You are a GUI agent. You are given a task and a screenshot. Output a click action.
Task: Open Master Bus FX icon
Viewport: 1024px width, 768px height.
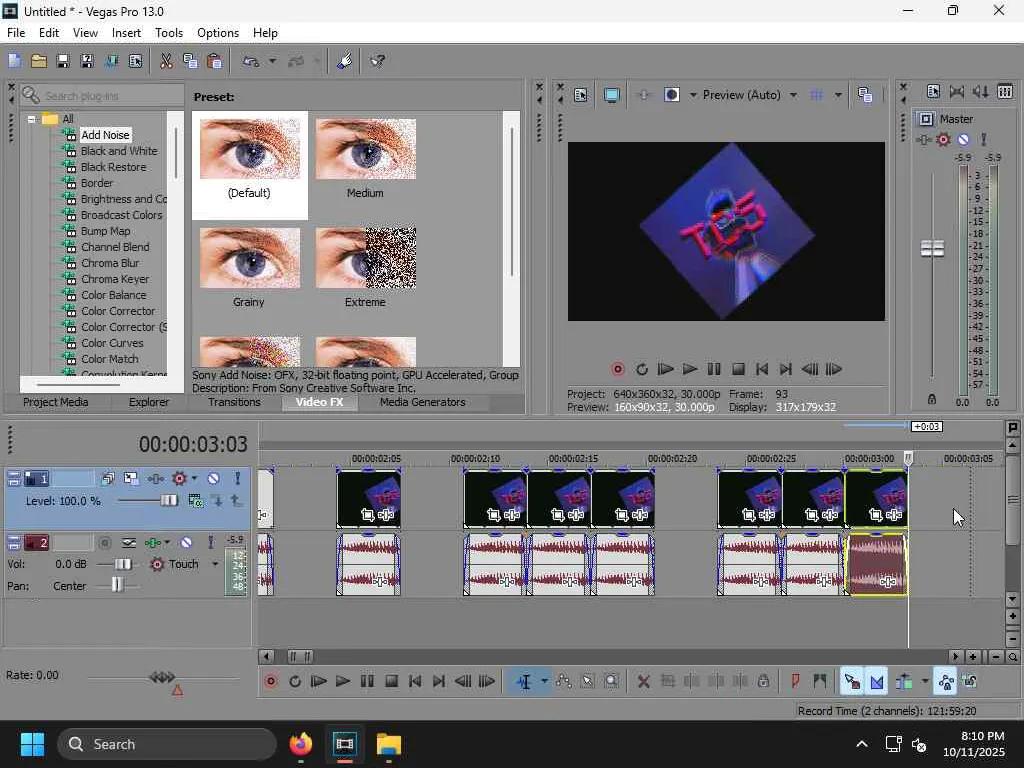923,139
